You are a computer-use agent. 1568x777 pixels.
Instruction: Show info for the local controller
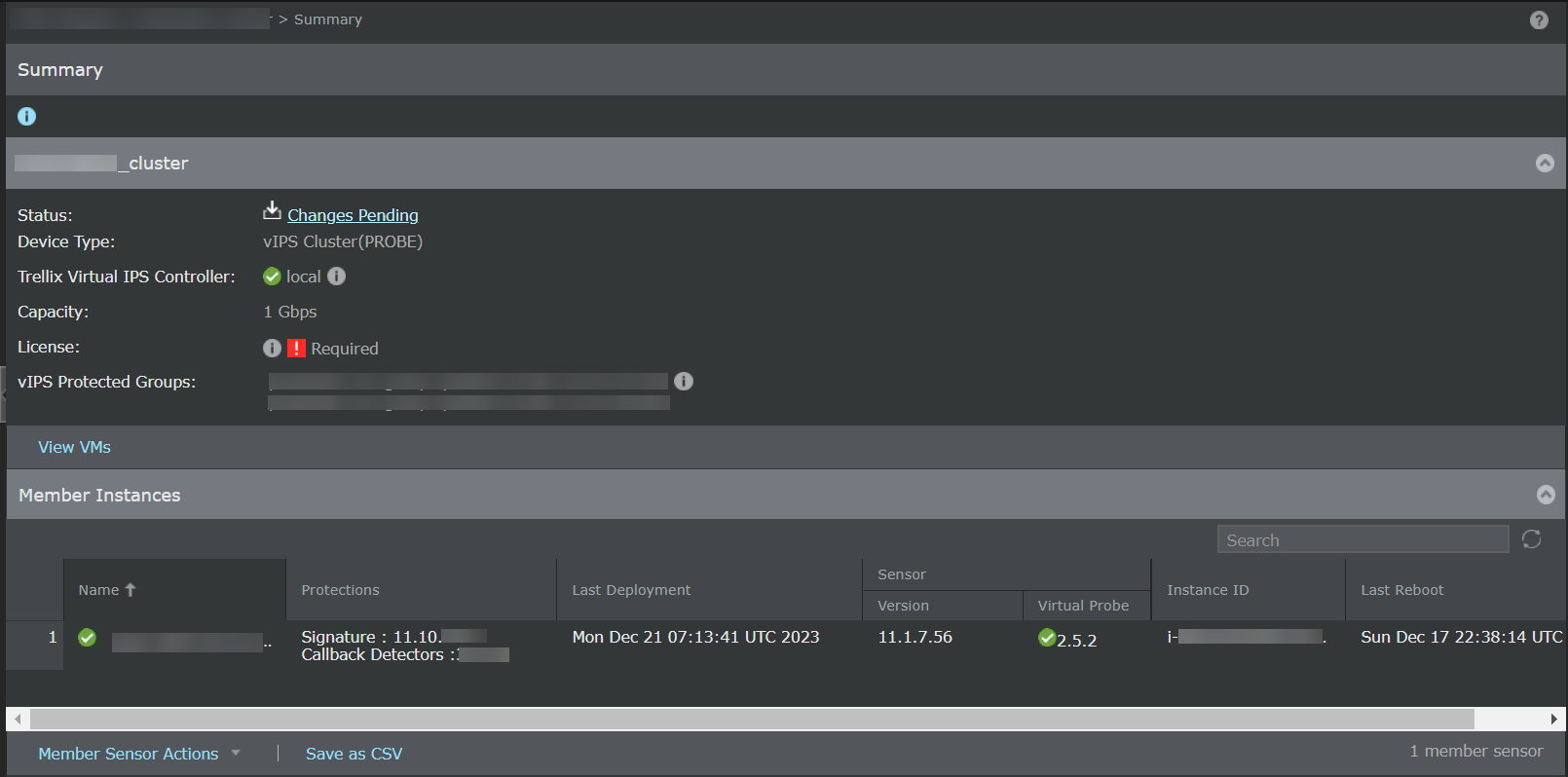pyautogui.click(x=337, y=277)
